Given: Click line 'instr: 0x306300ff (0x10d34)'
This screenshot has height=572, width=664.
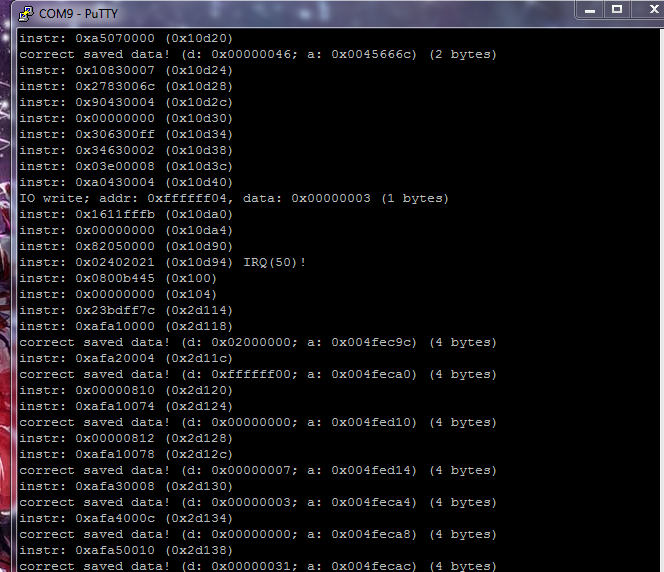Looking at the screenshot, I should click(x=126, y=135).
